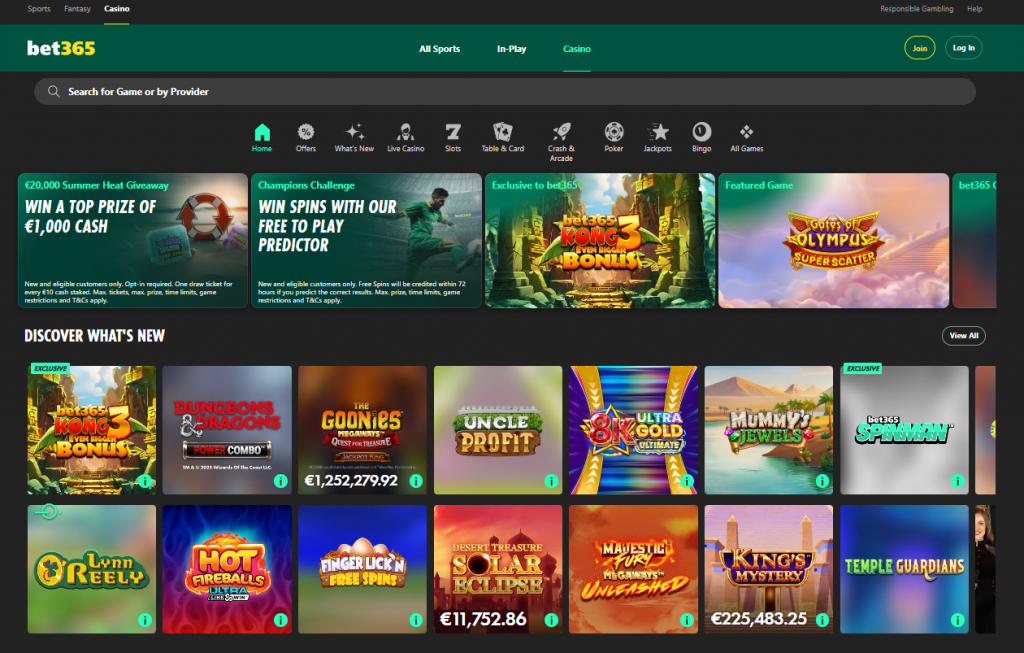Image resolution: width=1024 pixels, height=653 pixels.
Task: Open the Exclusive bet365 Kong 3 banner
Action: [x=600, y=240]
